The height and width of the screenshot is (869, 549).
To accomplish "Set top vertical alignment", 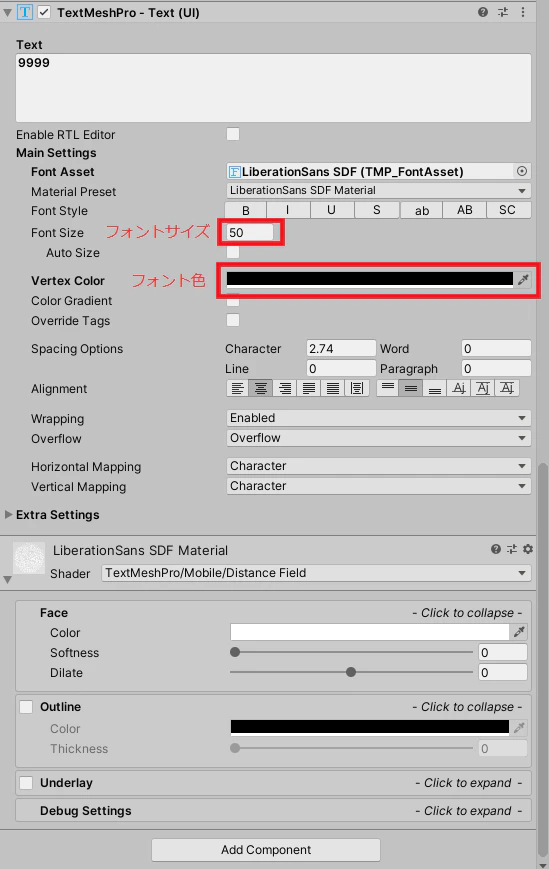I will click(x=388, y=389).
